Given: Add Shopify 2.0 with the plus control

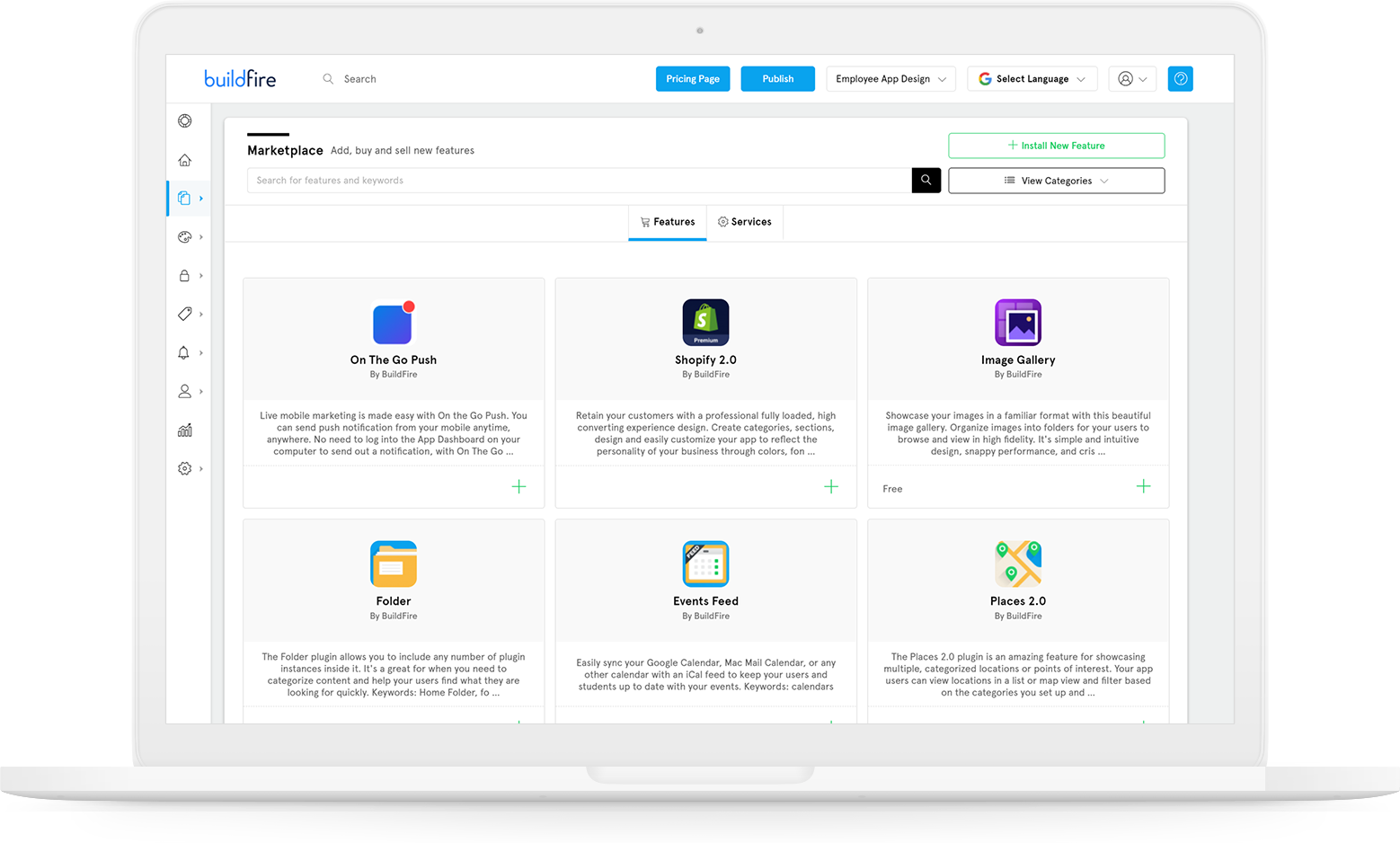Looking at the screenshot, I should (x=831, y=486).
